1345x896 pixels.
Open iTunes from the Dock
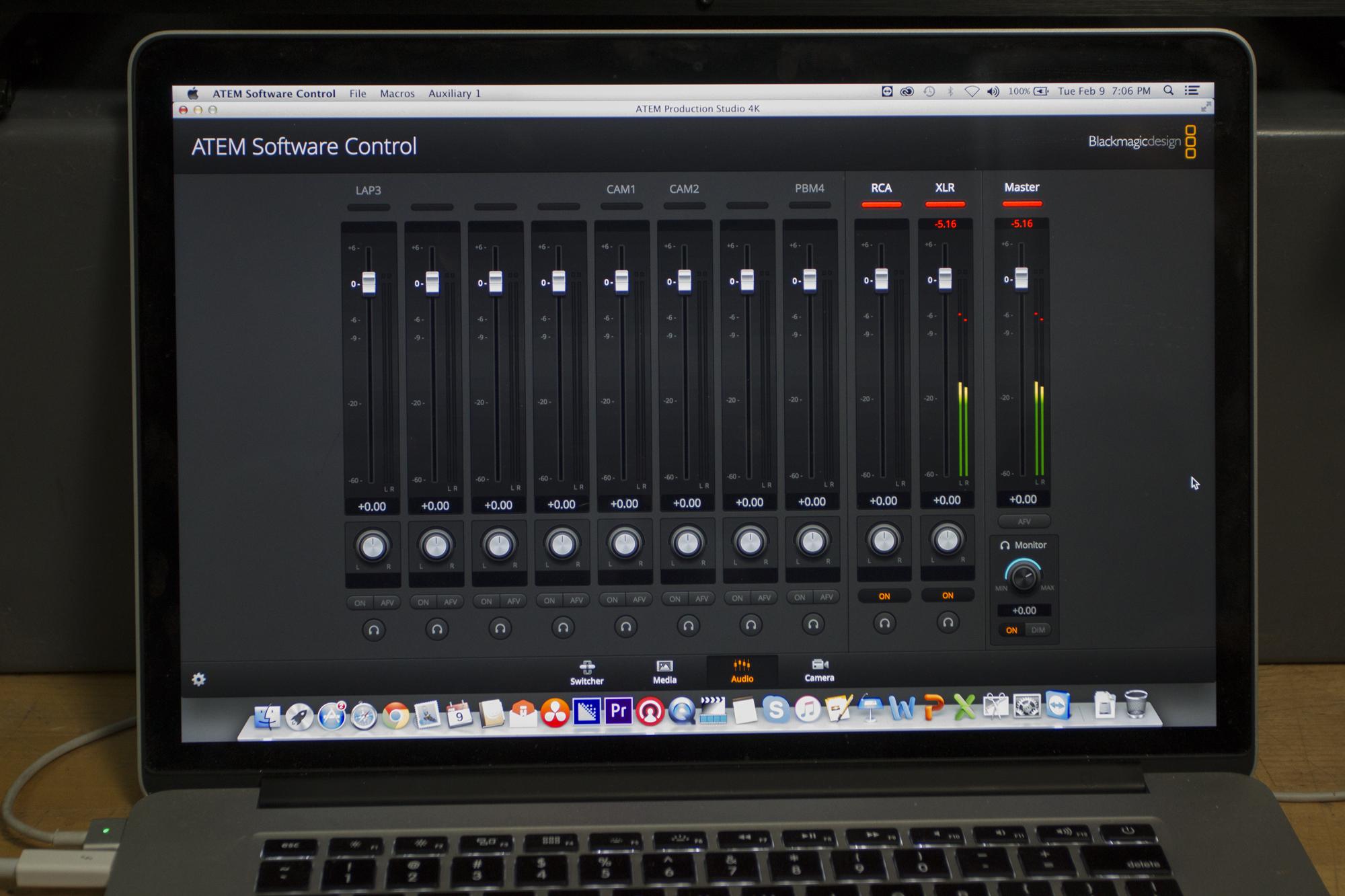[x=808, y=709]
